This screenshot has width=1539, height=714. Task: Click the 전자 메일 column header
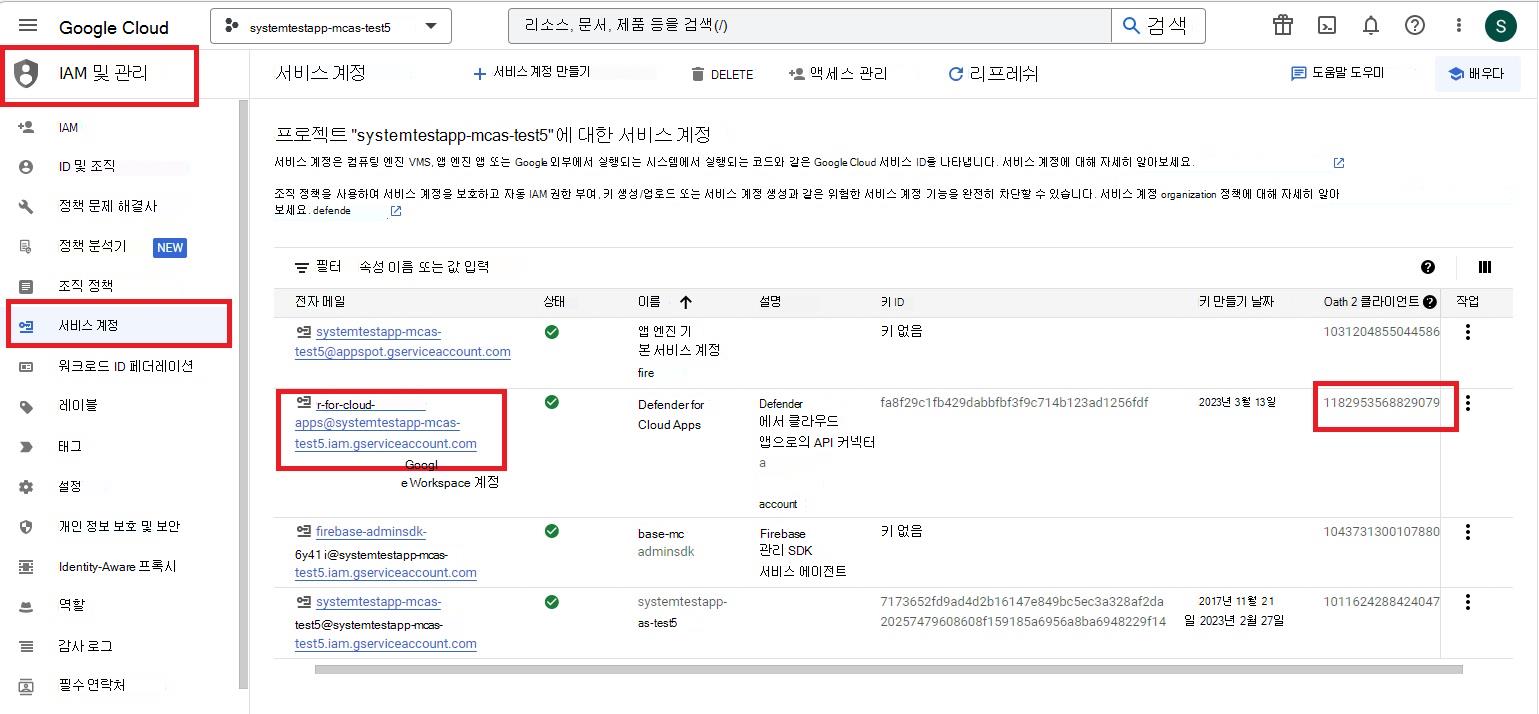pyautogui.click(x=320, y=302)
